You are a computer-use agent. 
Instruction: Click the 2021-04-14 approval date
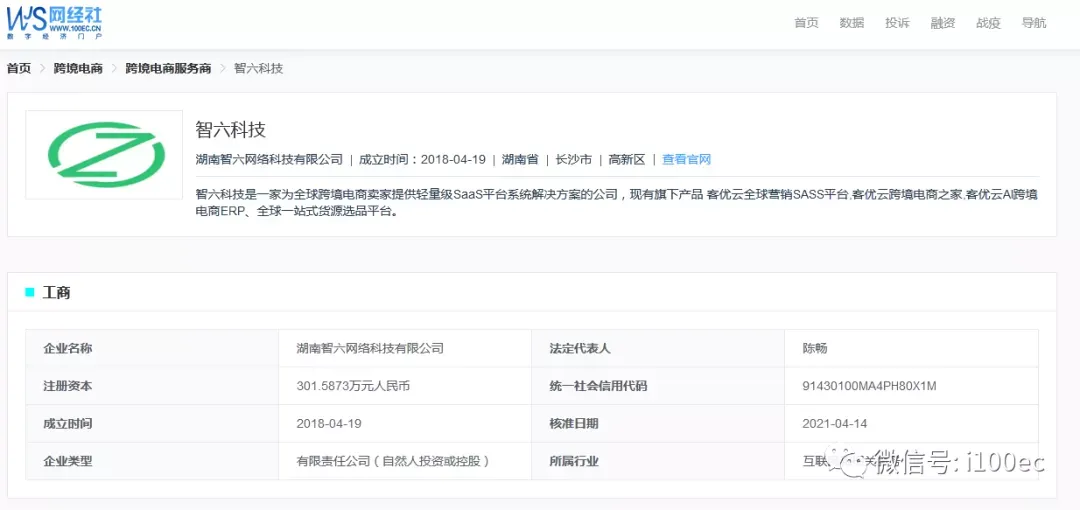coord(835,424)
